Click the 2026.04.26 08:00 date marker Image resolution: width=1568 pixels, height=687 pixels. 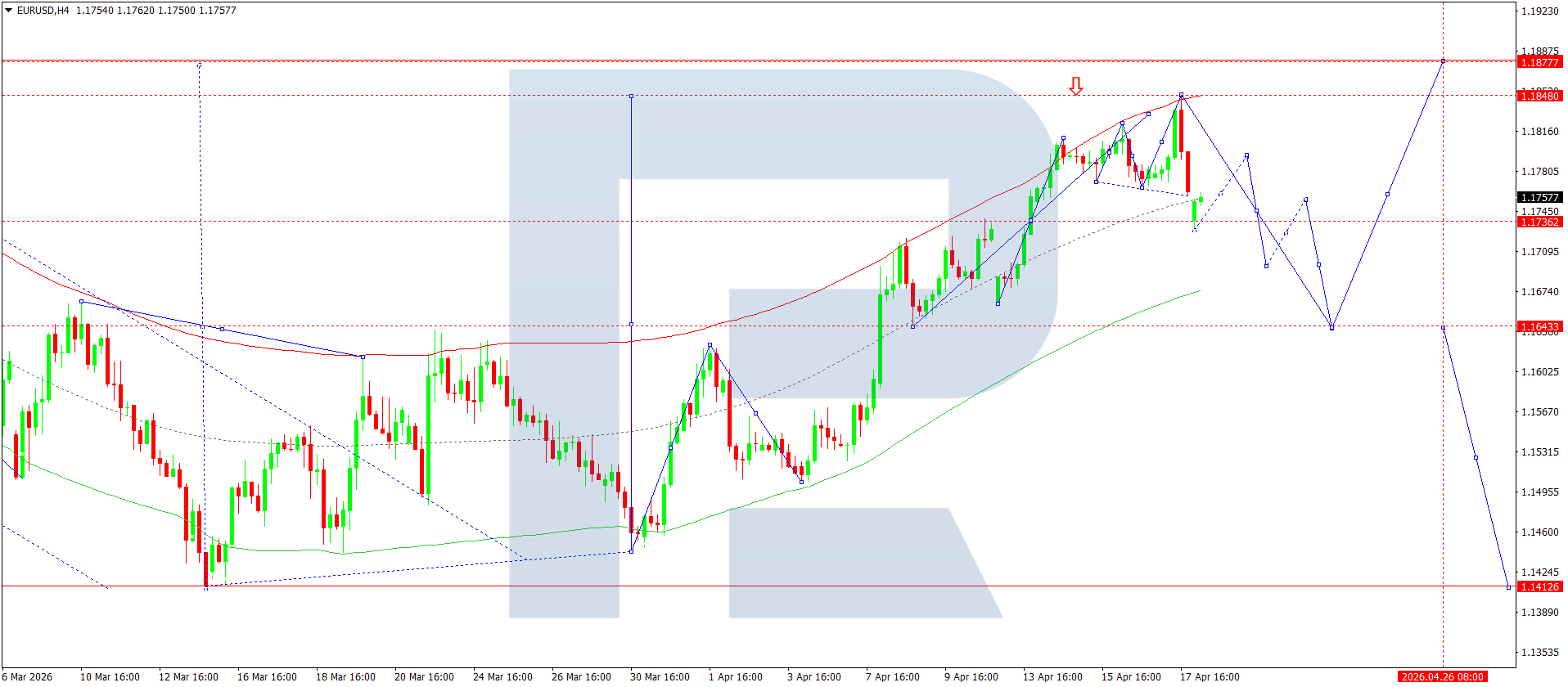pos(1442,676)
